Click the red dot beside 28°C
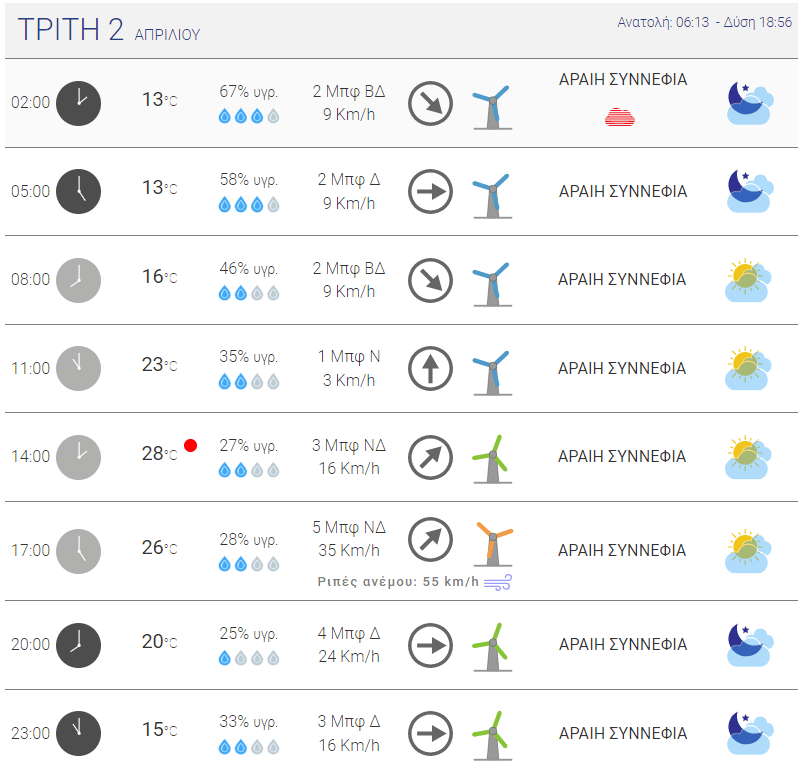Viewport: 807px width, 772px height. pyautogui.click(x=190, y=445)
